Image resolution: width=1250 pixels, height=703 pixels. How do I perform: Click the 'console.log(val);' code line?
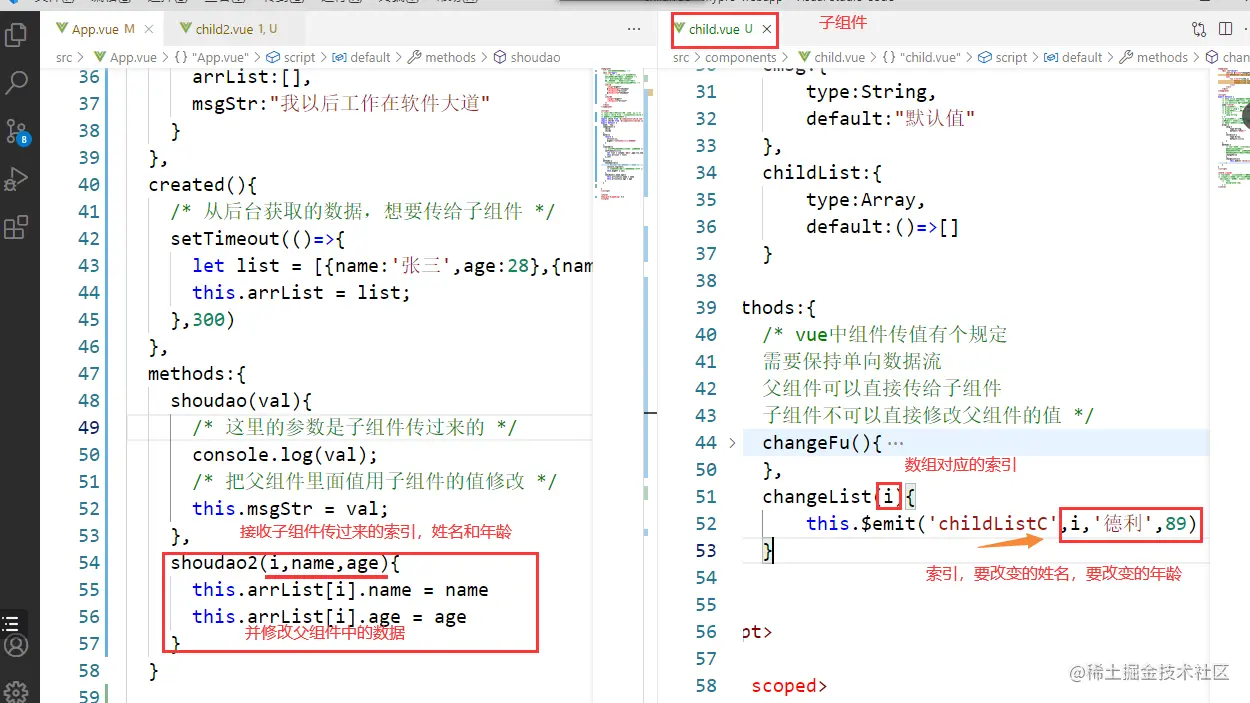(x=285, y=454)
